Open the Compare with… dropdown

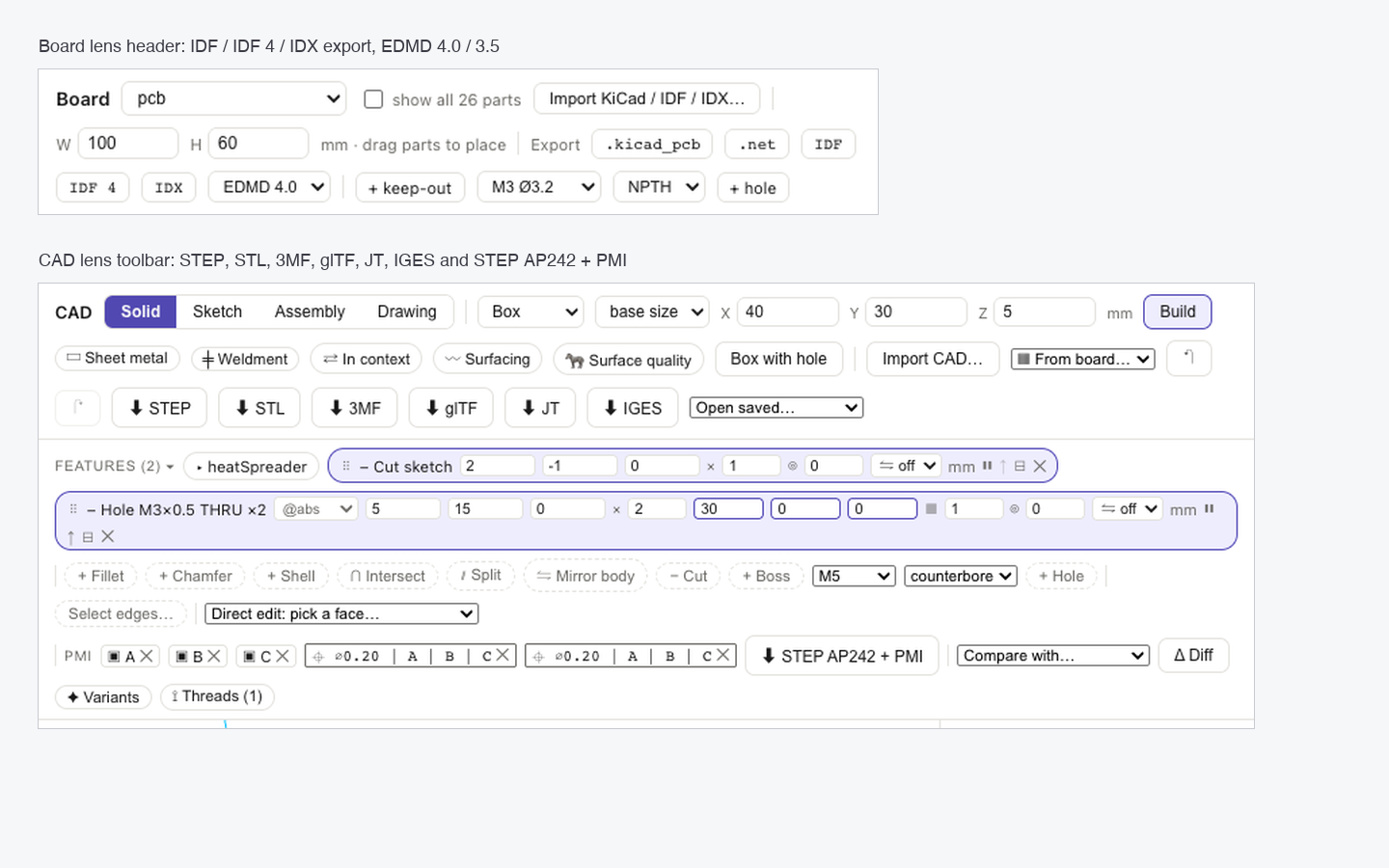click(1053, 656)
